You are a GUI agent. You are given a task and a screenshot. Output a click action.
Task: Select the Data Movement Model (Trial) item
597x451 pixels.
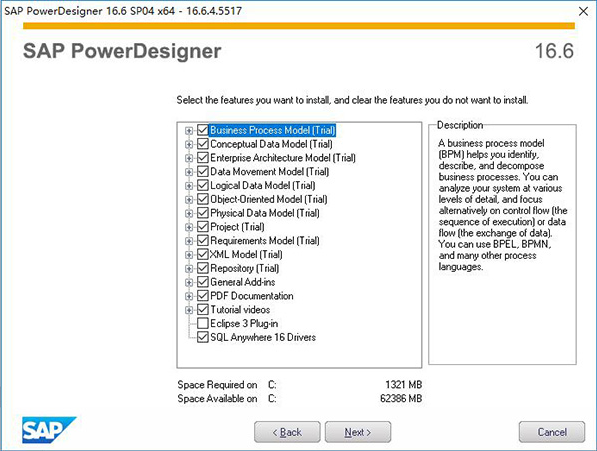tap(269, 172)
